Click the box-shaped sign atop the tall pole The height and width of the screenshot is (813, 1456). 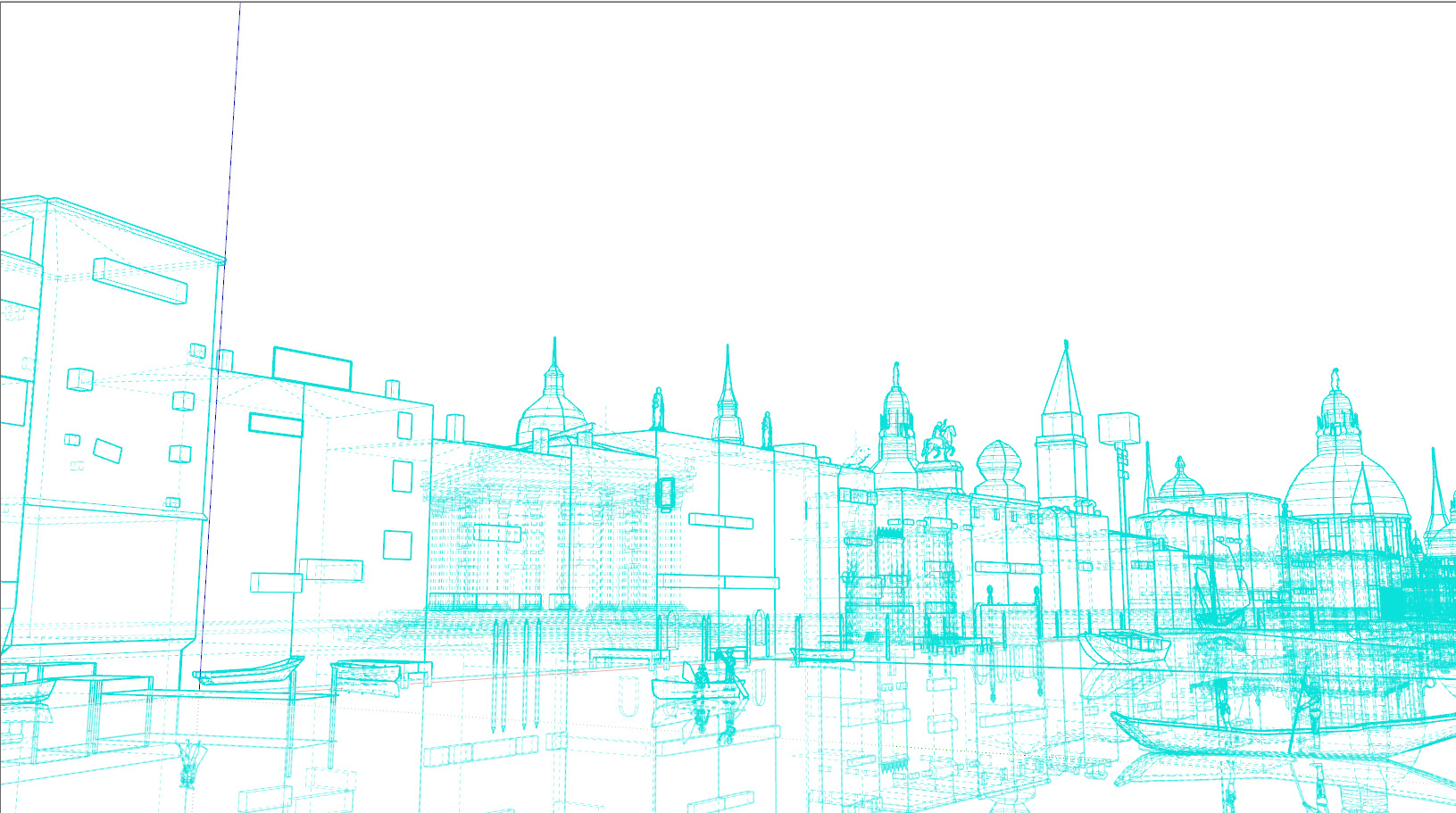(1119, 428)
